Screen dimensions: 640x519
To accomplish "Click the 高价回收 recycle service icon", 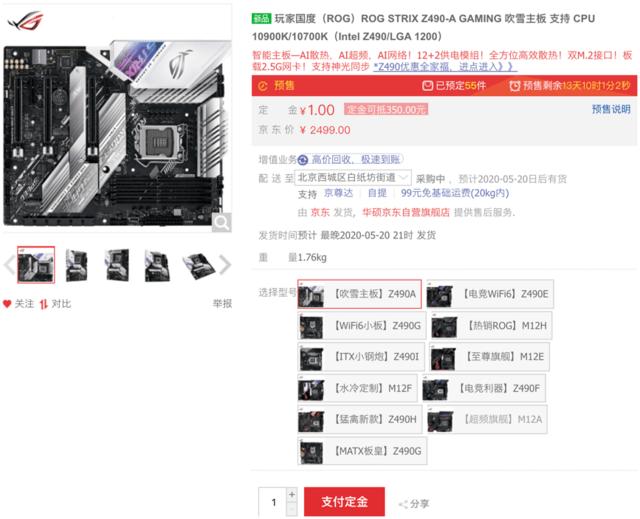I will [x=302, y=160].
